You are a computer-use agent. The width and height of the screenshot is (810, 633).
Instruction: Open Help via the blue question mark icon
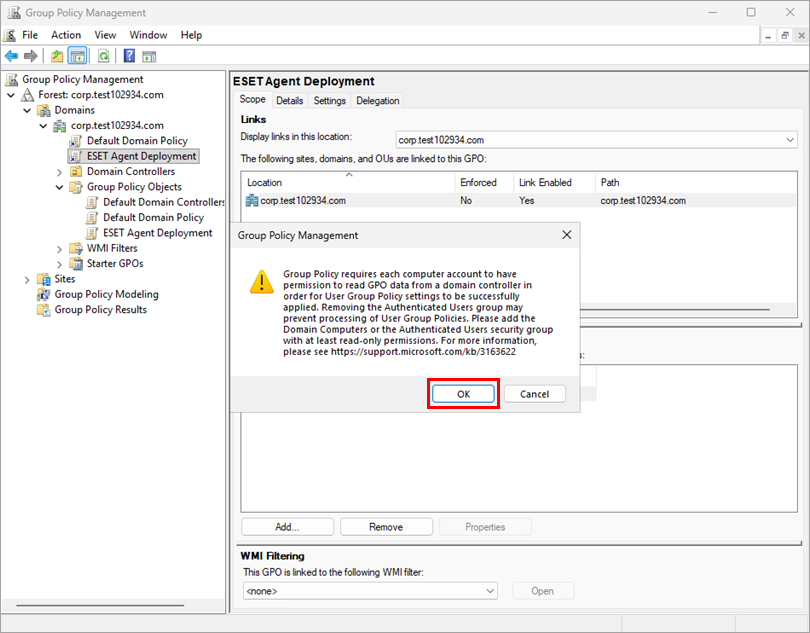(129, 56)
